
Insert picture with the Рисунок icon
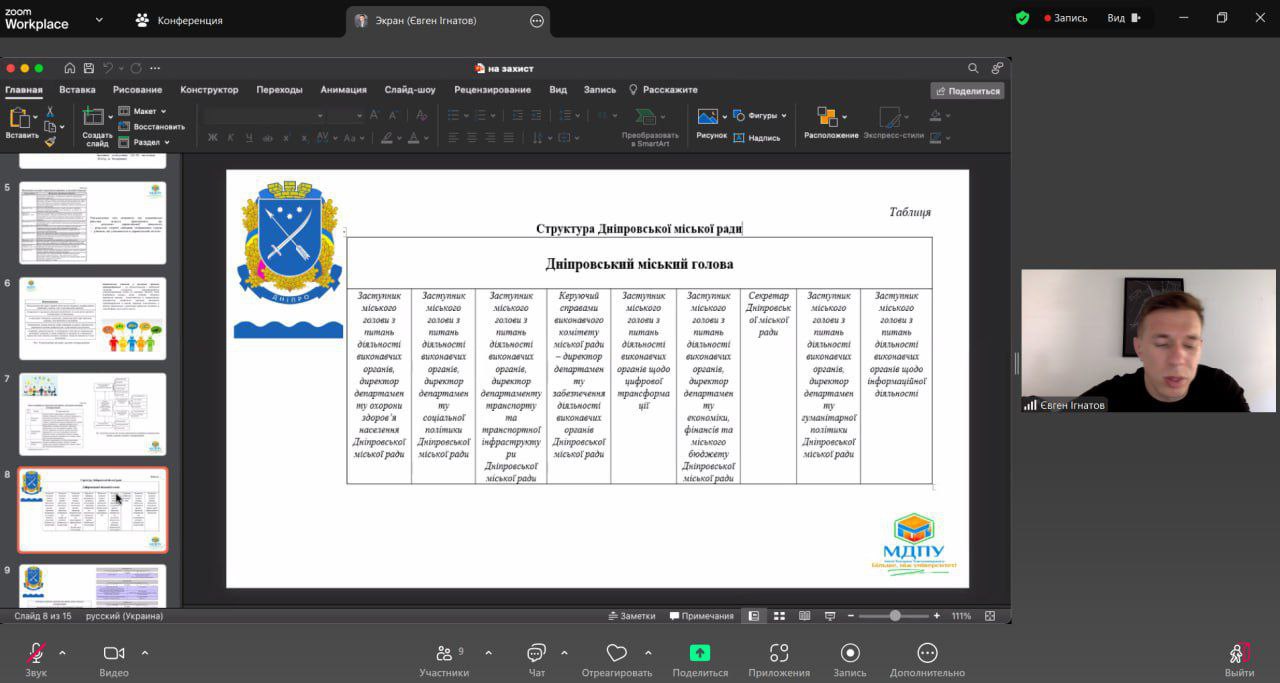pos(709,117)
